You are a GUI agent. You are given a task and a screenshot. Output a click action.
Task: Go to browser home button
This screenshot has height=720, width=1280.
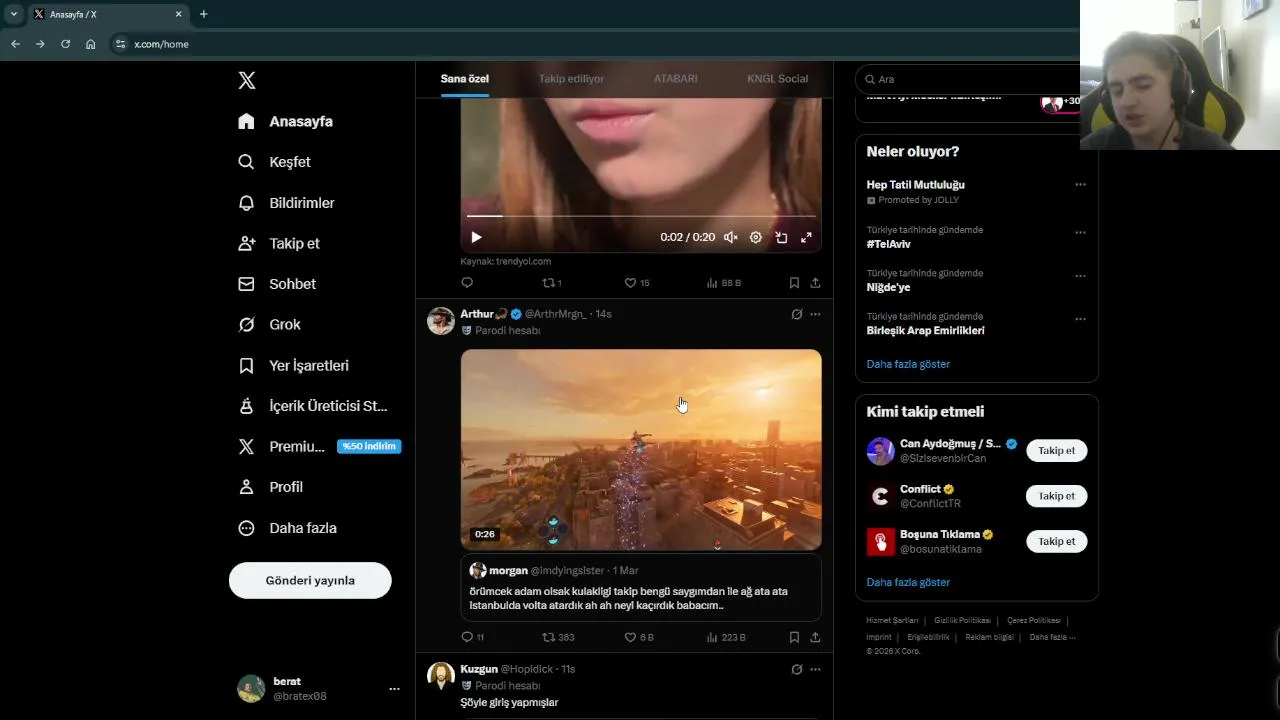coord(90,44)
